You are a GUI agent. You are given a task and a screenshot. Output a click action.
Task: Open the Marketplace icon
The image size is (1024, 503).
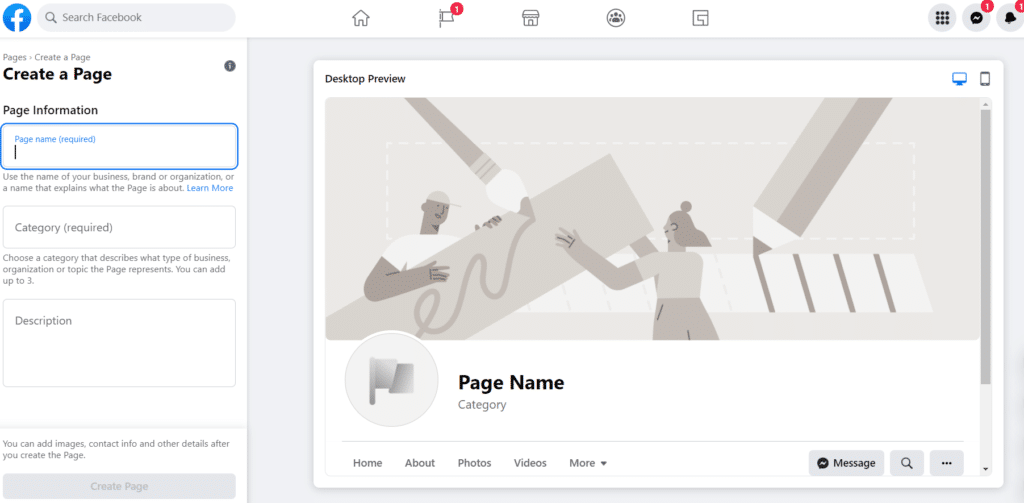[x=530, y=18]
